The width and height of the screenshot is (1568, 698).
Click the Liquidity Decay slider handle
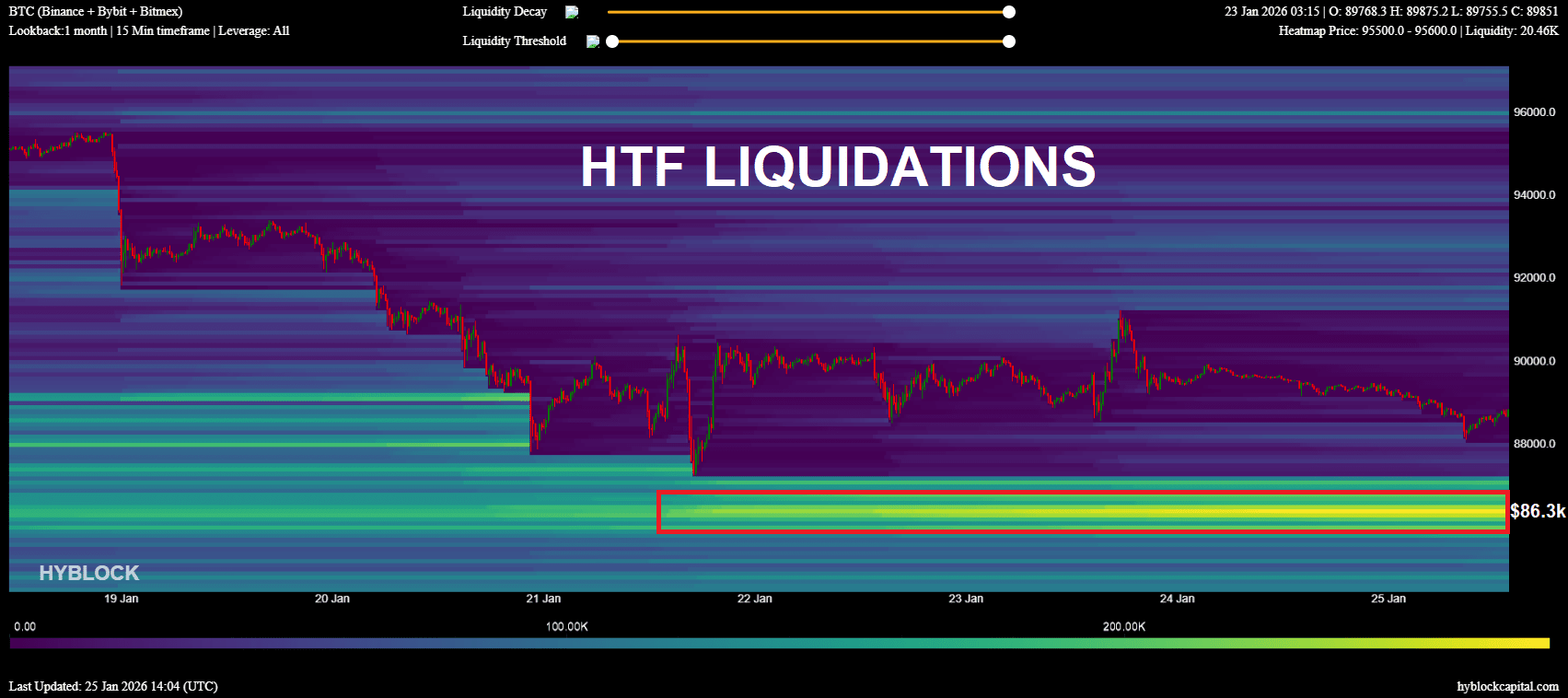[1009, 12]
